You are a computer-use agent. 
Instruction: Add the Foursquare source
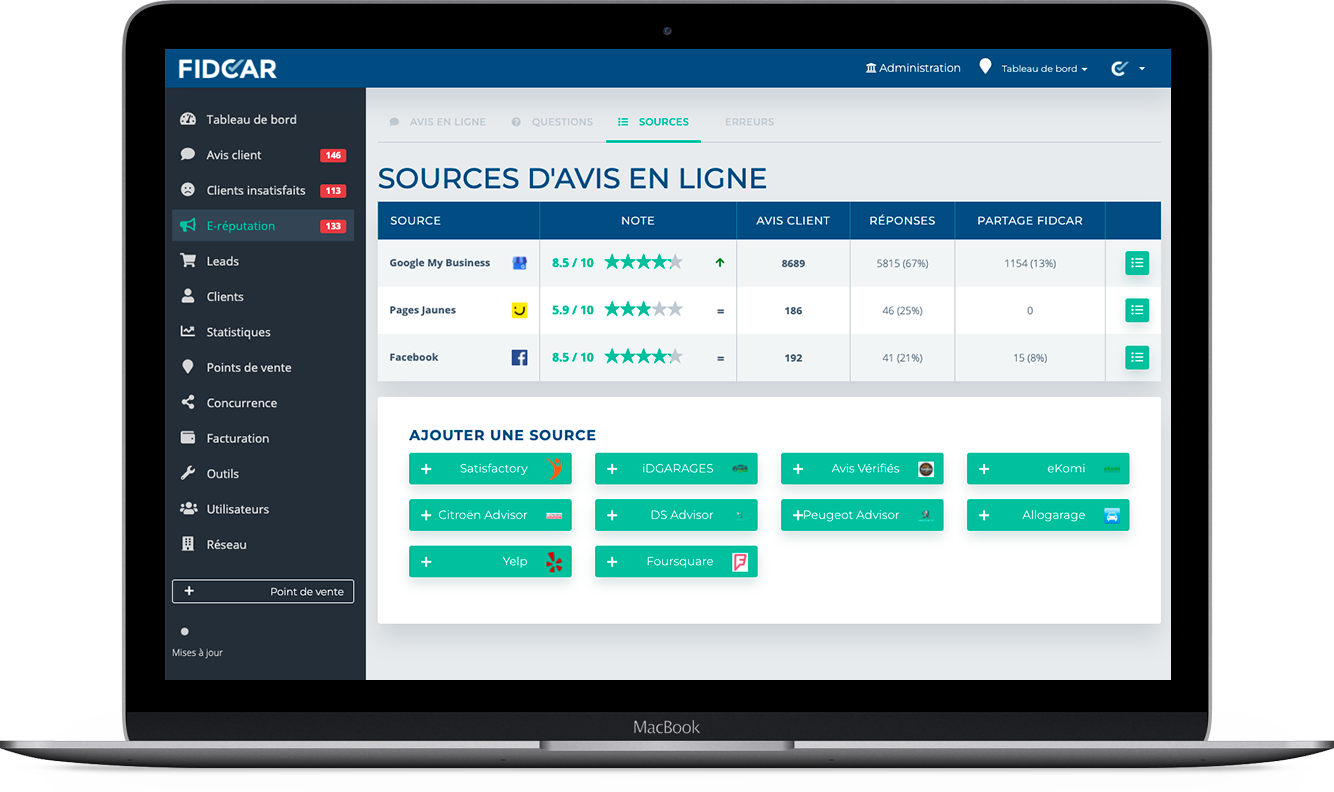pyautogui.click(x=676, y=561)
